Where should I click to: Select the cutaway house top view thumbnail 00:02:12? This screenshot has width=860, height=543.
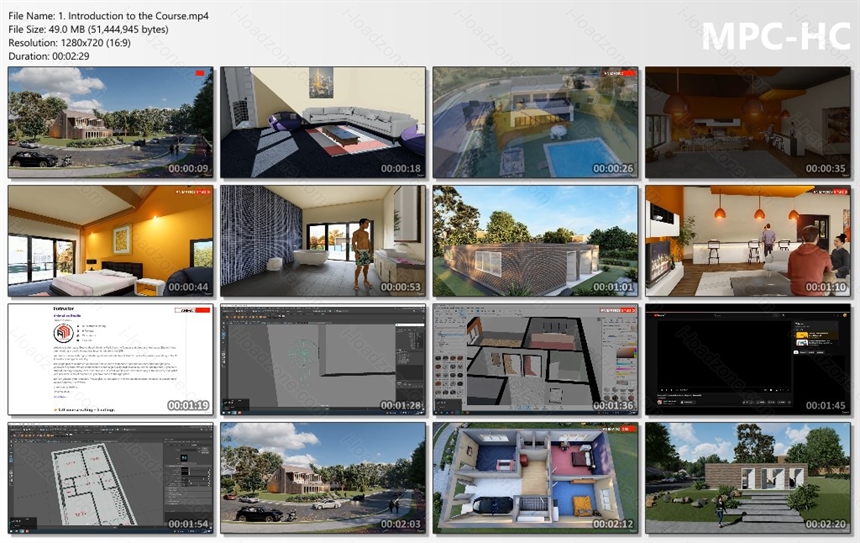[535, 478]
